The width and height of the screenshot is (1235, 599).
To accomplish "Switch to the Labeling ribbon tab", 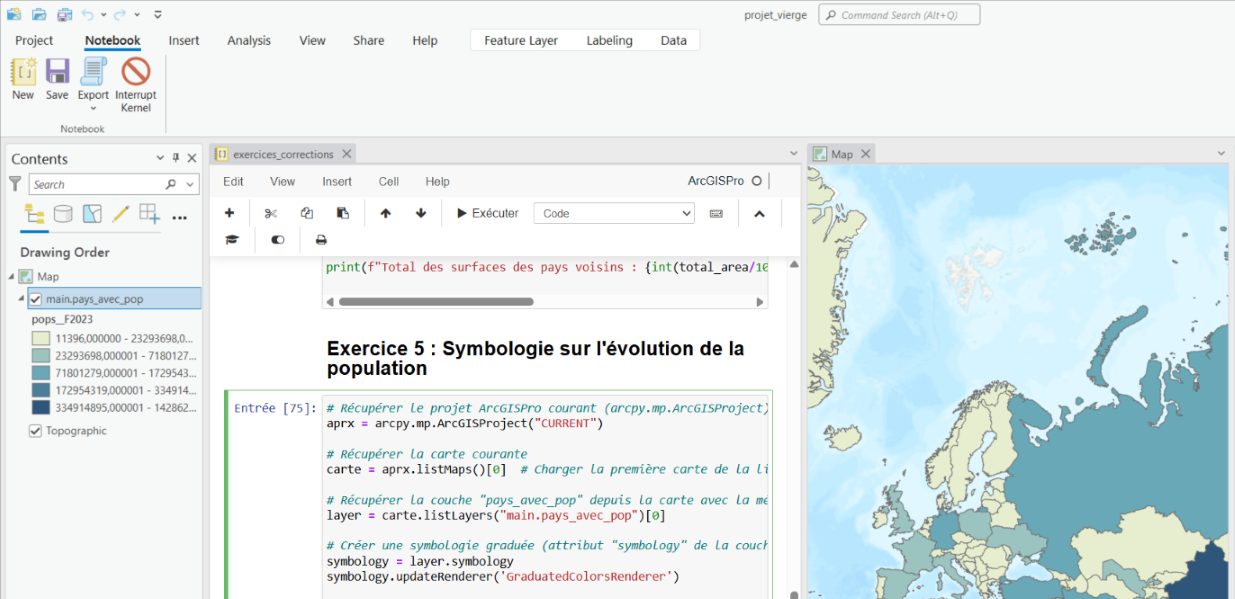I will click(610, 40).
